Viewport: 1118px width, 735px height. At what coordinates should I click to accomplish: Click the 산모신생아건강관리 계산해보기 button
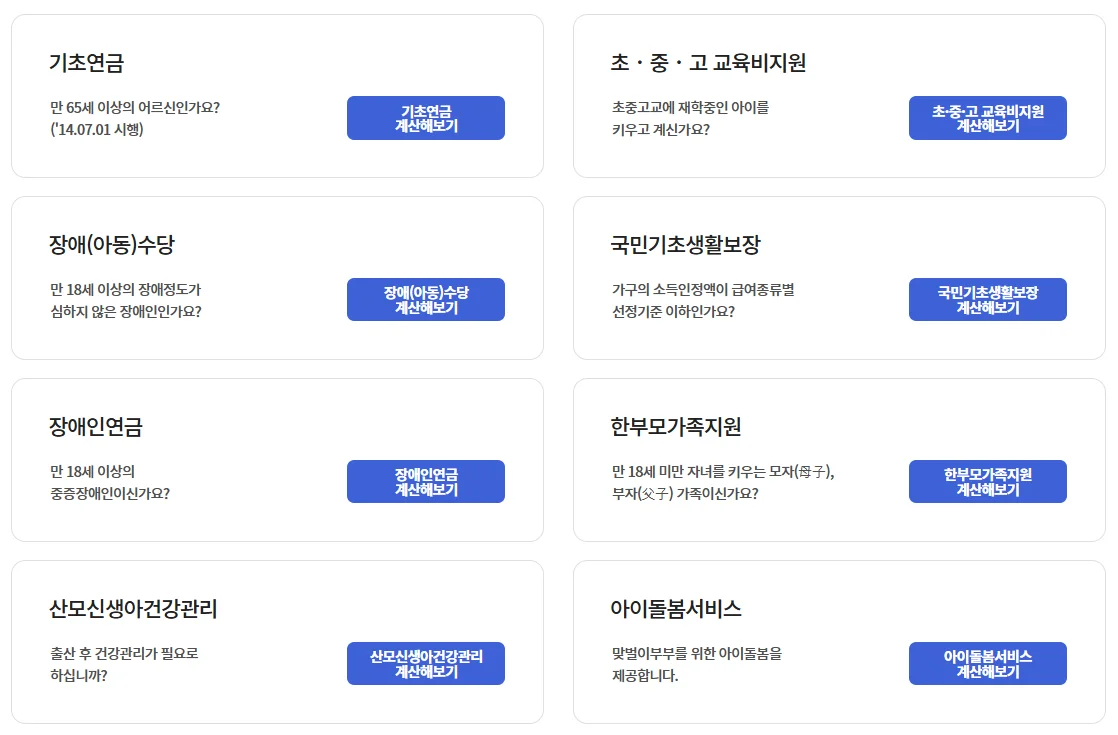[425, 663]
